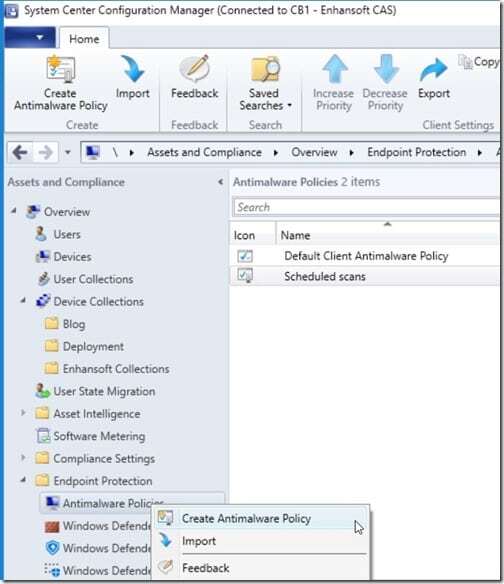Sort by the Name column header
This screenshot has width=504, height=584.
(x=295, y=235)
